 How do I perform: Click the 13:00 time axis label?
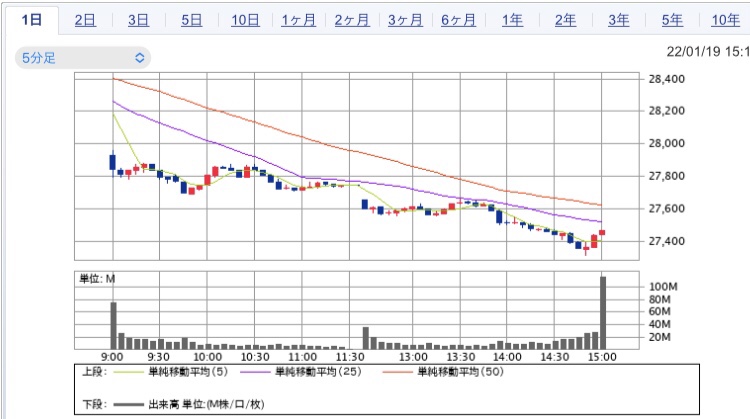pyautogui.click(x=413, y=357)
